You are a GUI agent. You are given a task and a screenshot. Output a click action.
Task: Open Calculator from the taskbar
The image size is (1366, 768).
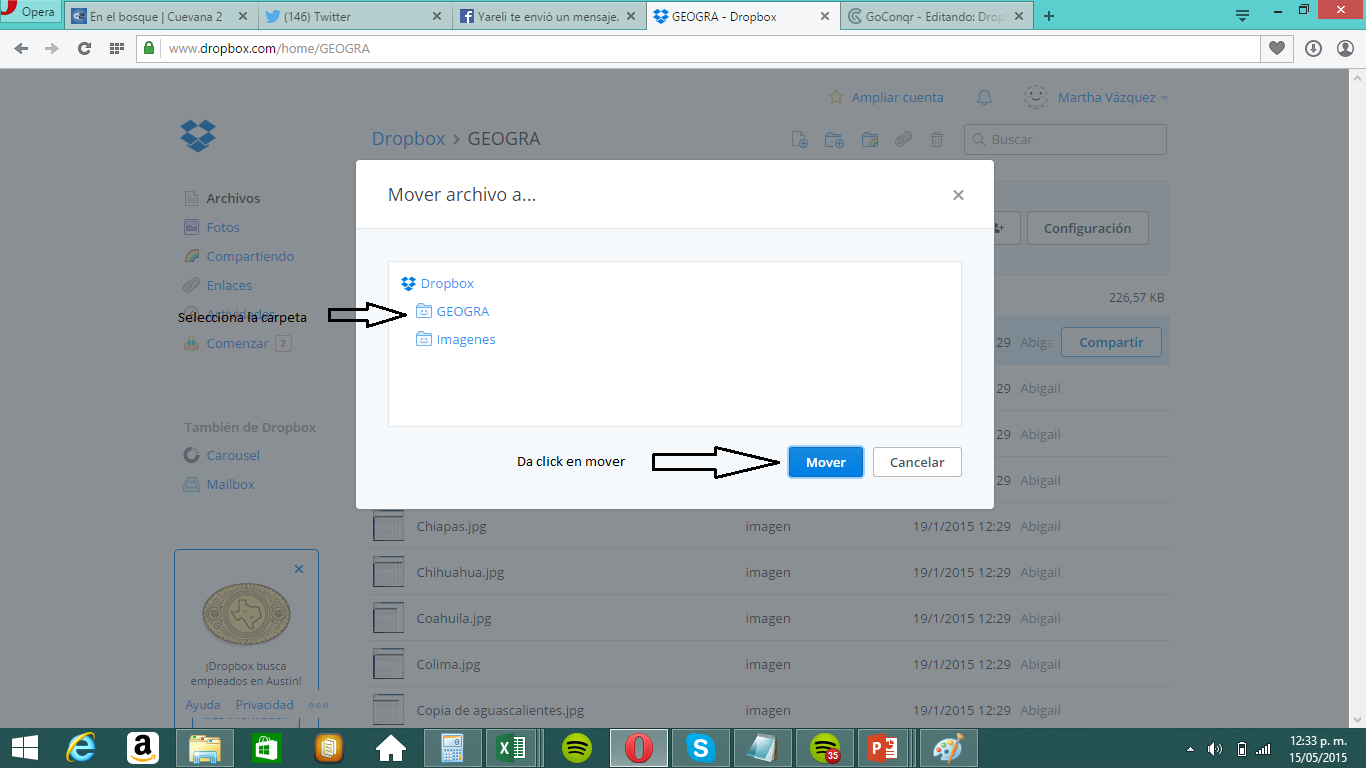click(x=453, y=748)
